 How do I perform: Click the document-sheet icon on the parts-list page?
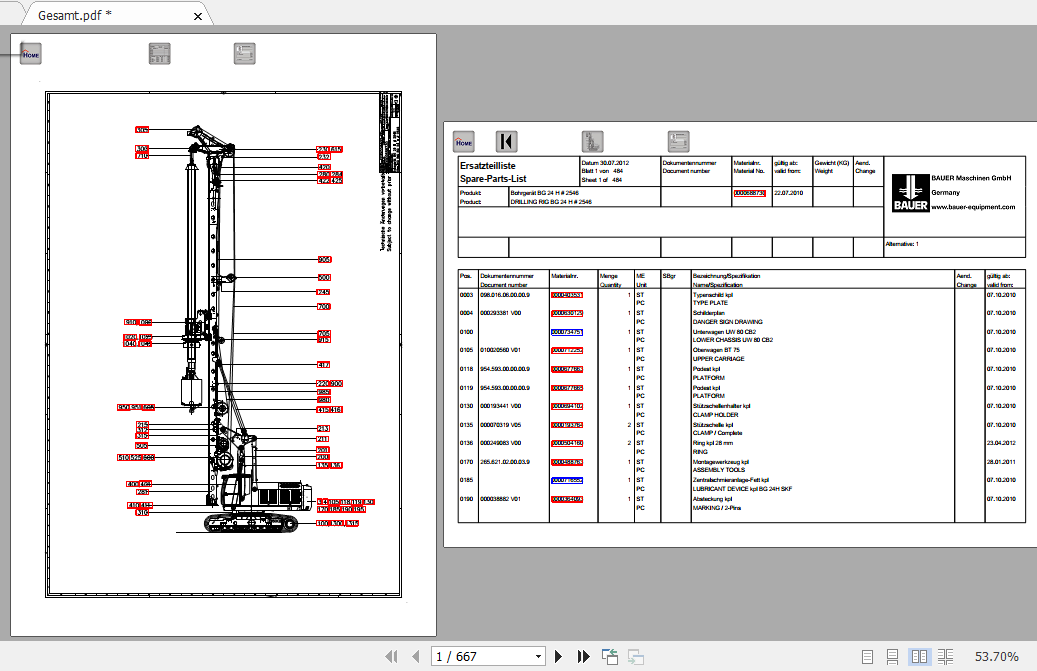pyautogui.click(x=677, y=142)
